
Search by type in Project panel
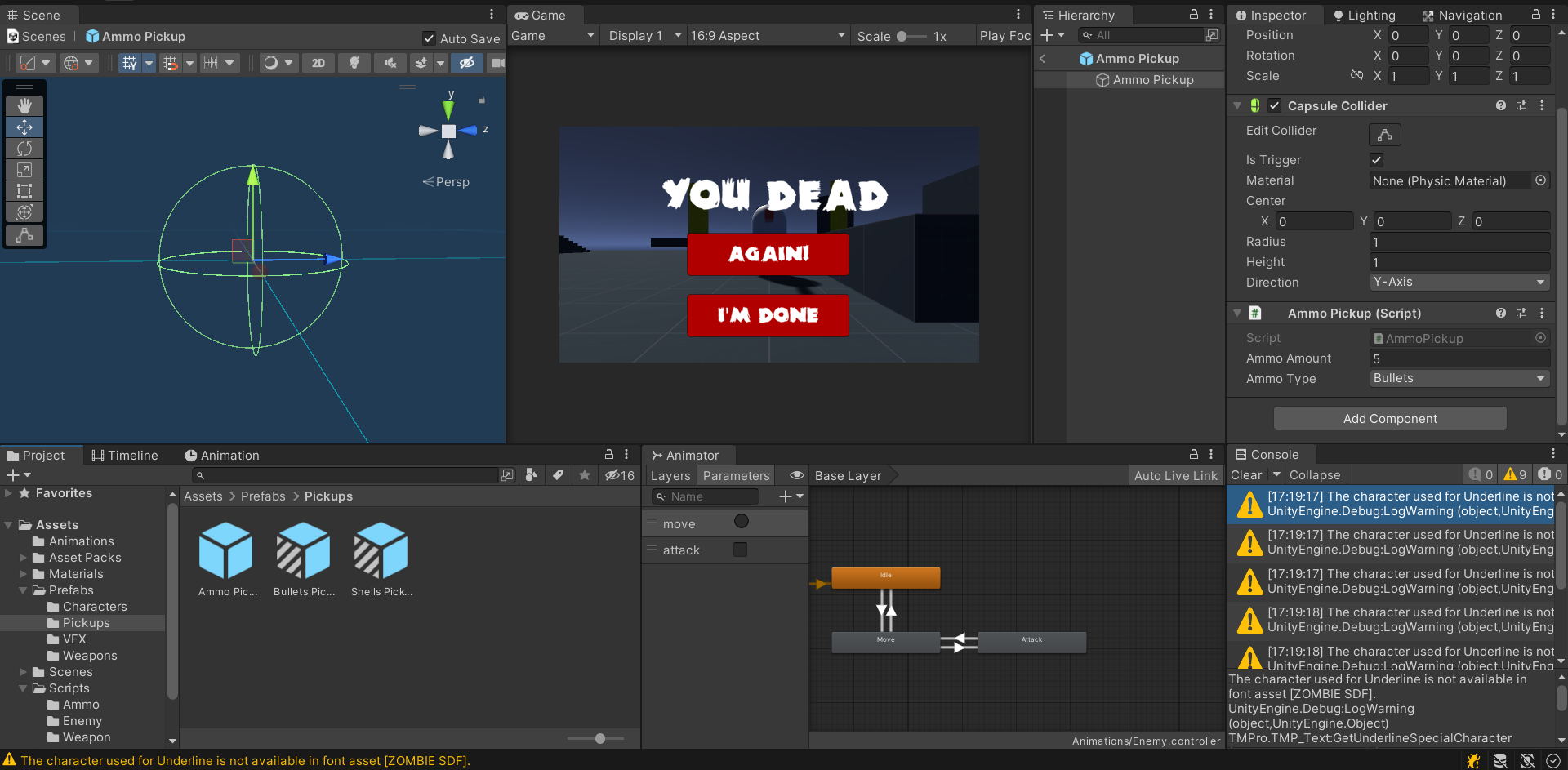(532, 475)
